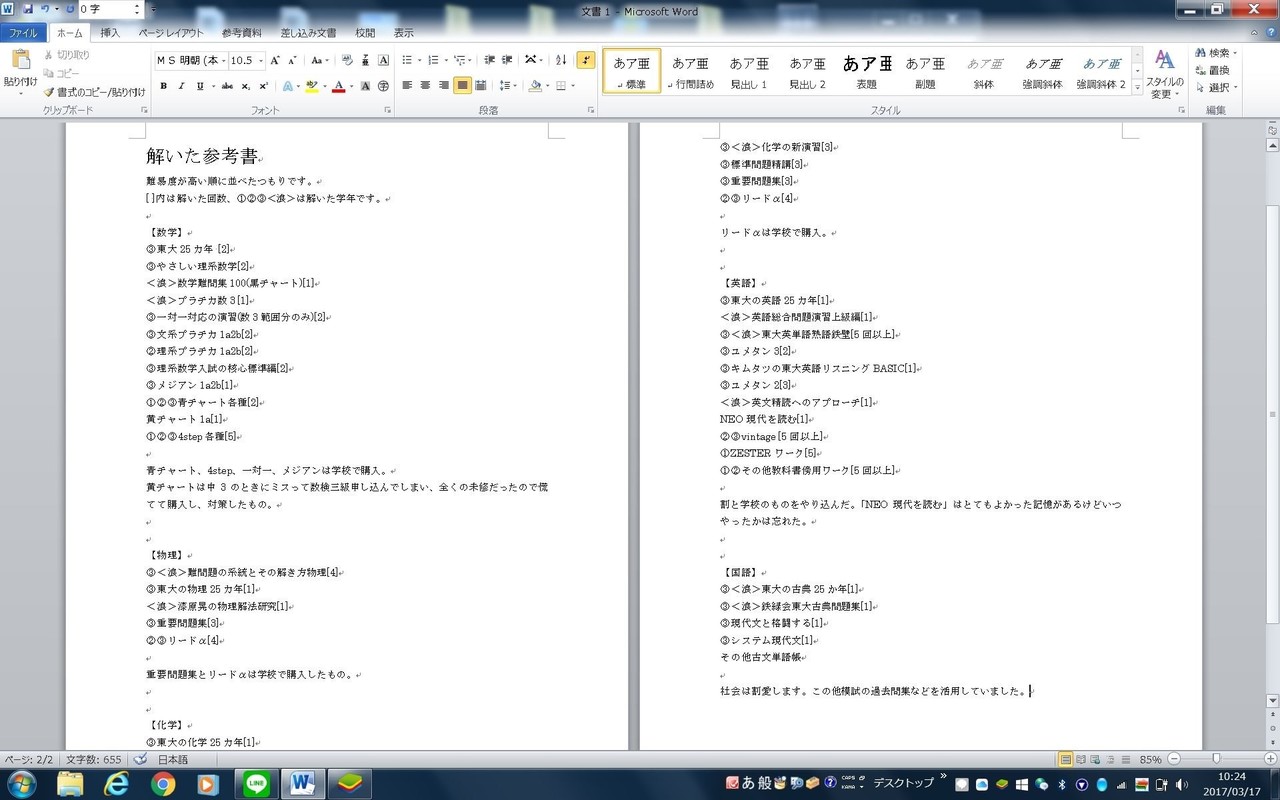This screenshot has height=800, width=1280.
Task: Apply superscript (x²) formatting
Action: pyautogui.click(x=264, y=86)
